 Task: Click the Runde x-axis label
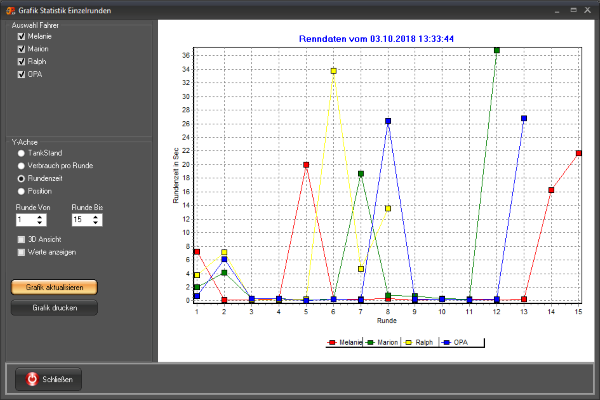(386, 320)
